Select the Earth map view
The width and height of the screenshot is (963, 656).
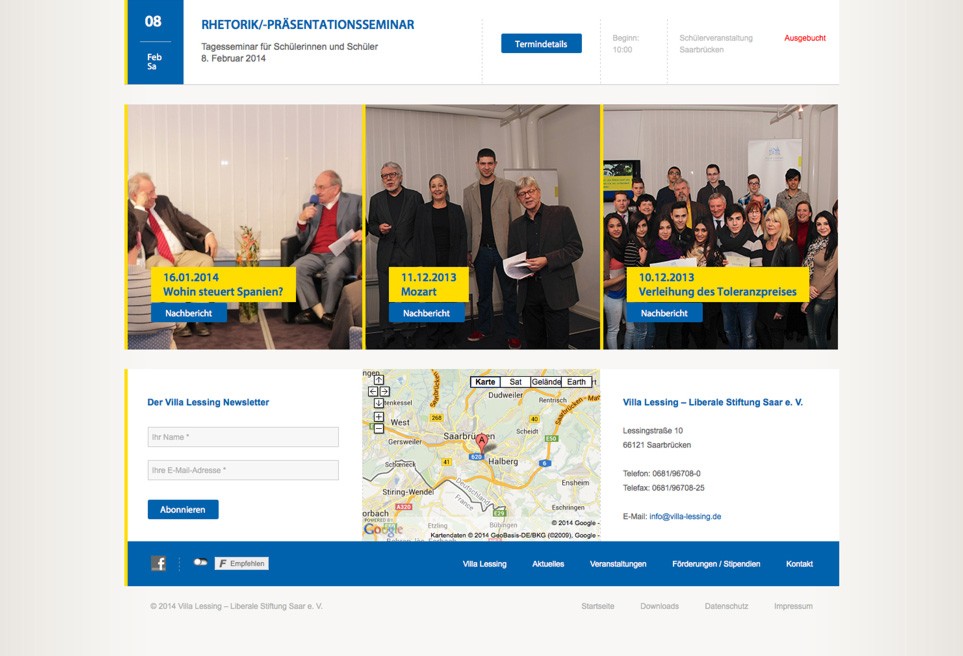[x=576, y=382]
